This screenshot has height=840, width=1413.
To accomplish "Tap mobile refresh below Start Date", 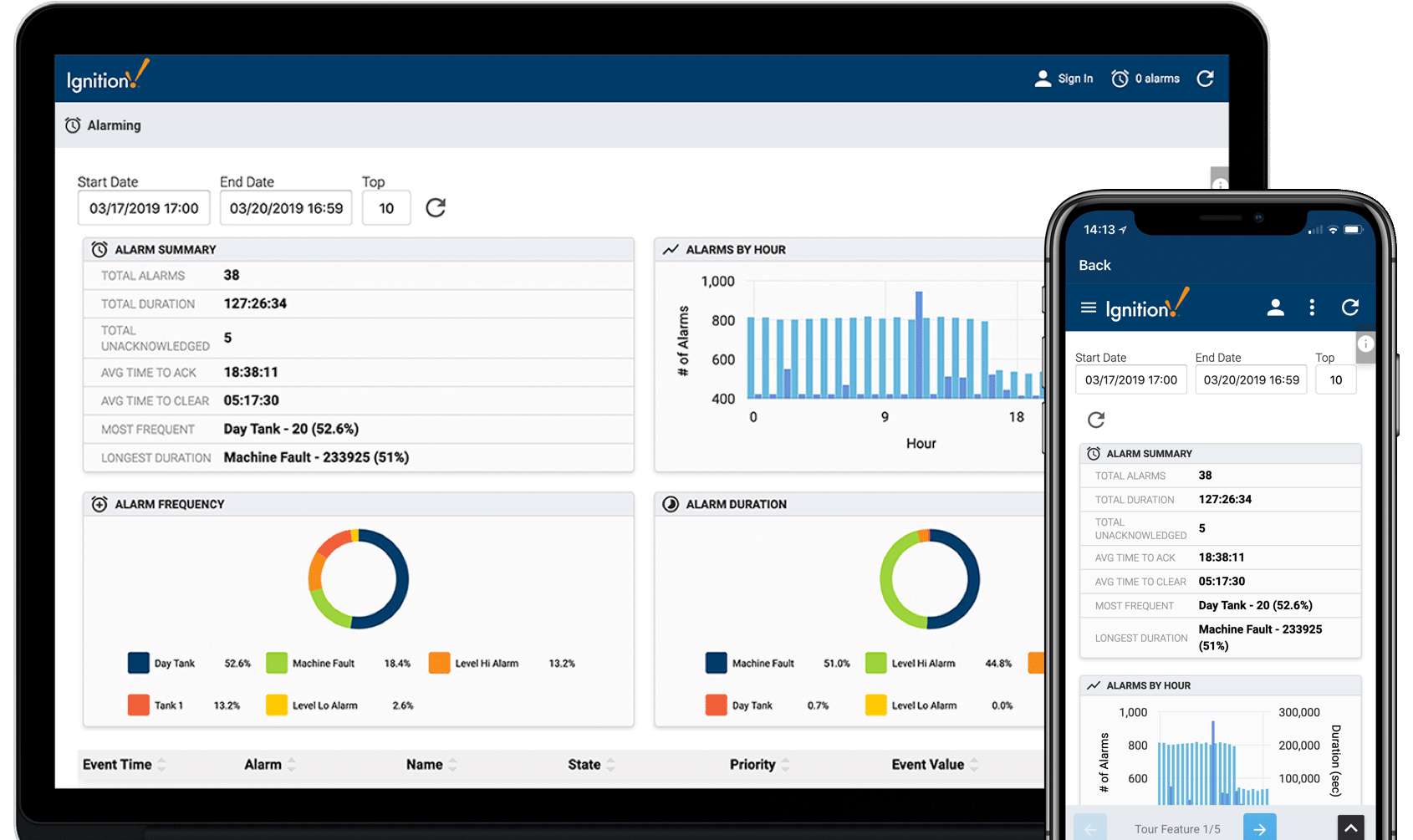I will [1096, 420].
